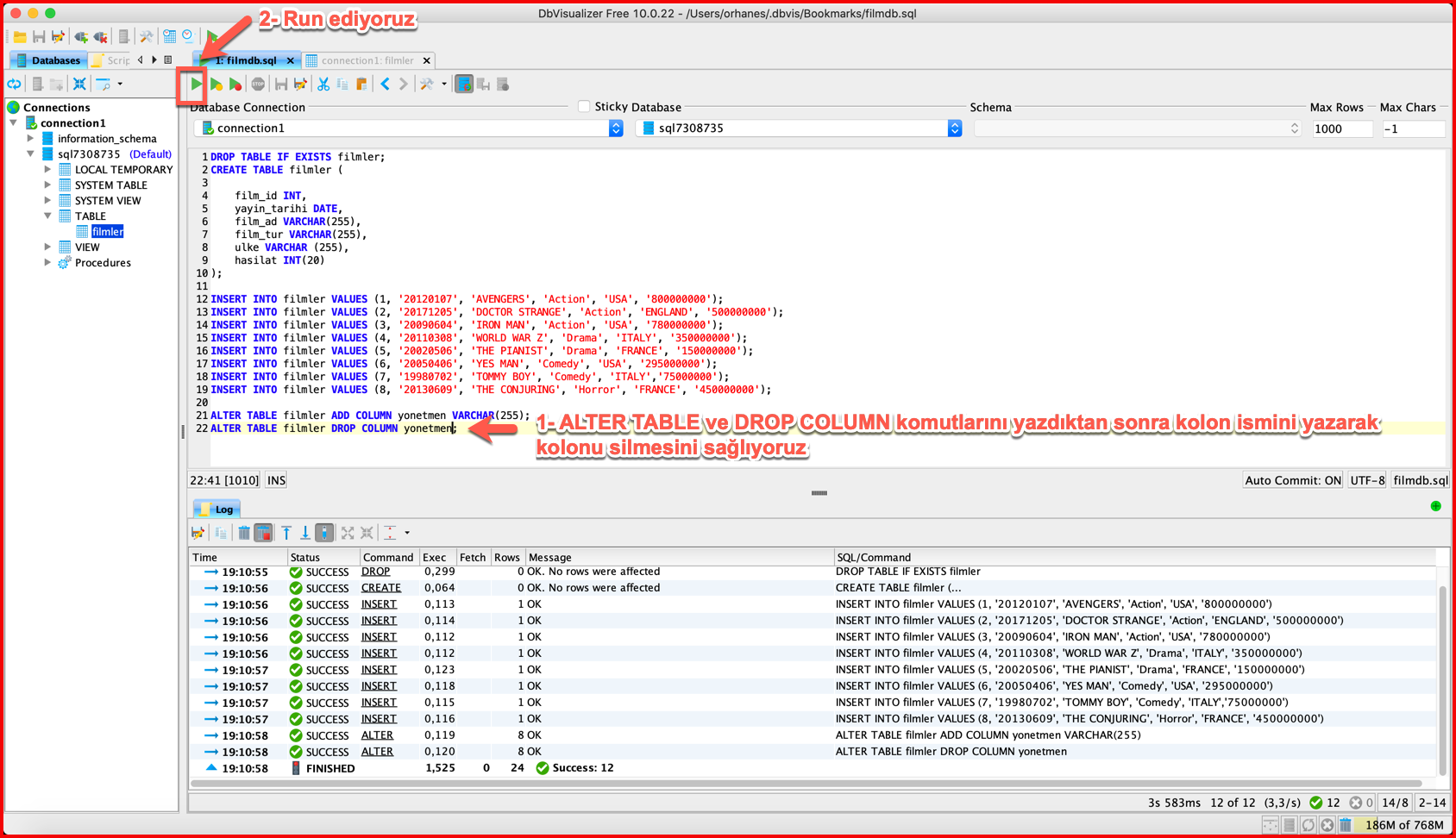The width and height of the screenshot is (1456, 838).
Task: Click the Cut (scissors) icon in the editor toolbar
Action: (x=323, y=84)
